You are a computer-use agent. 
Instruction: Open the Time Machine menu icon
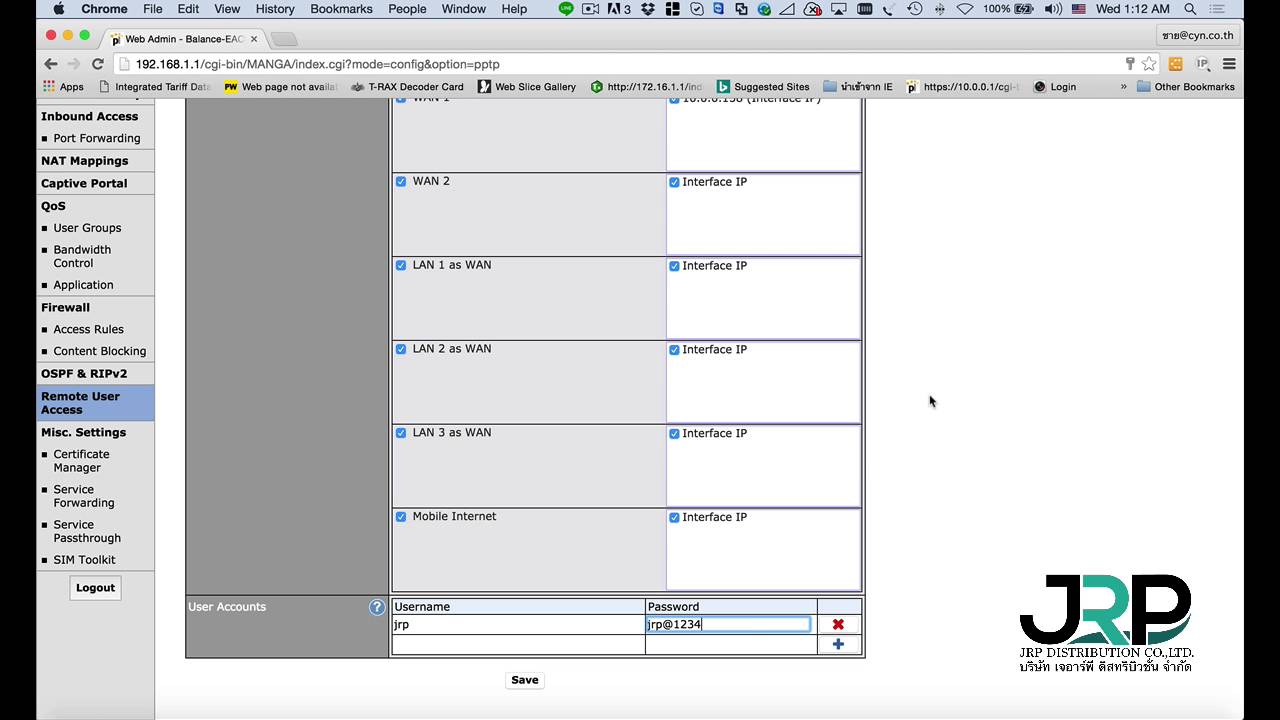point(915,9)
